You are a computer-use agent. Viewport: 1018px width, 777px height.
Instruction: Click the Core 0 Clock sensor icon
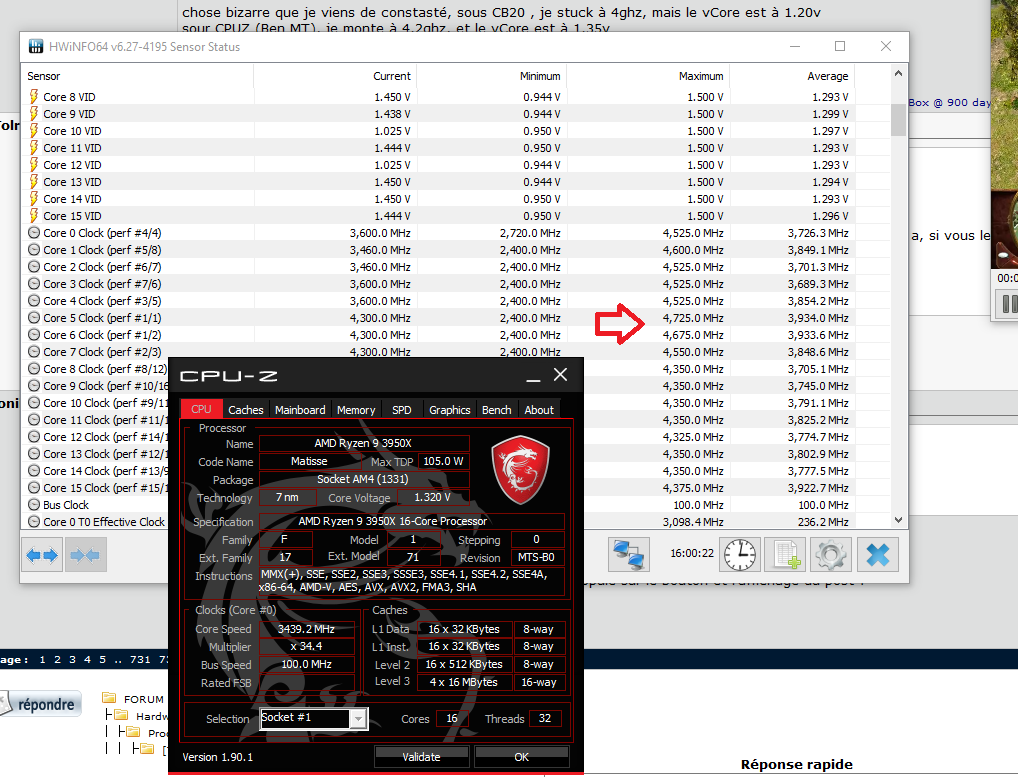[34, 232]
